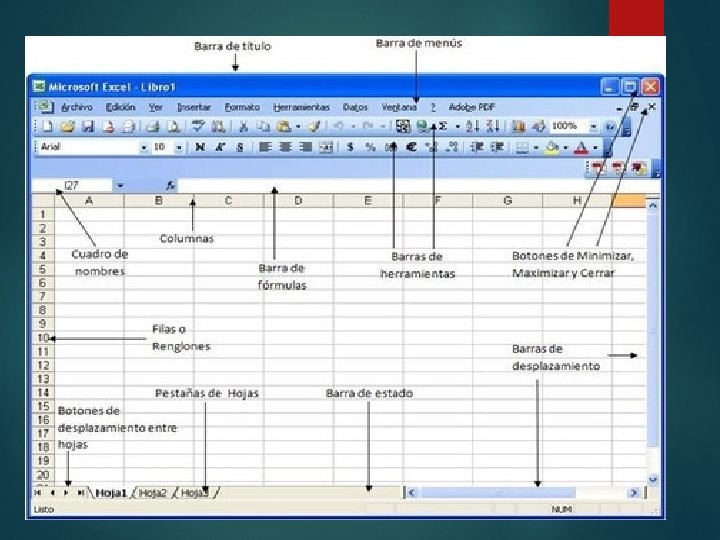Open the Insertar menu
Viewport: 720px width, 540px height.
194,107
